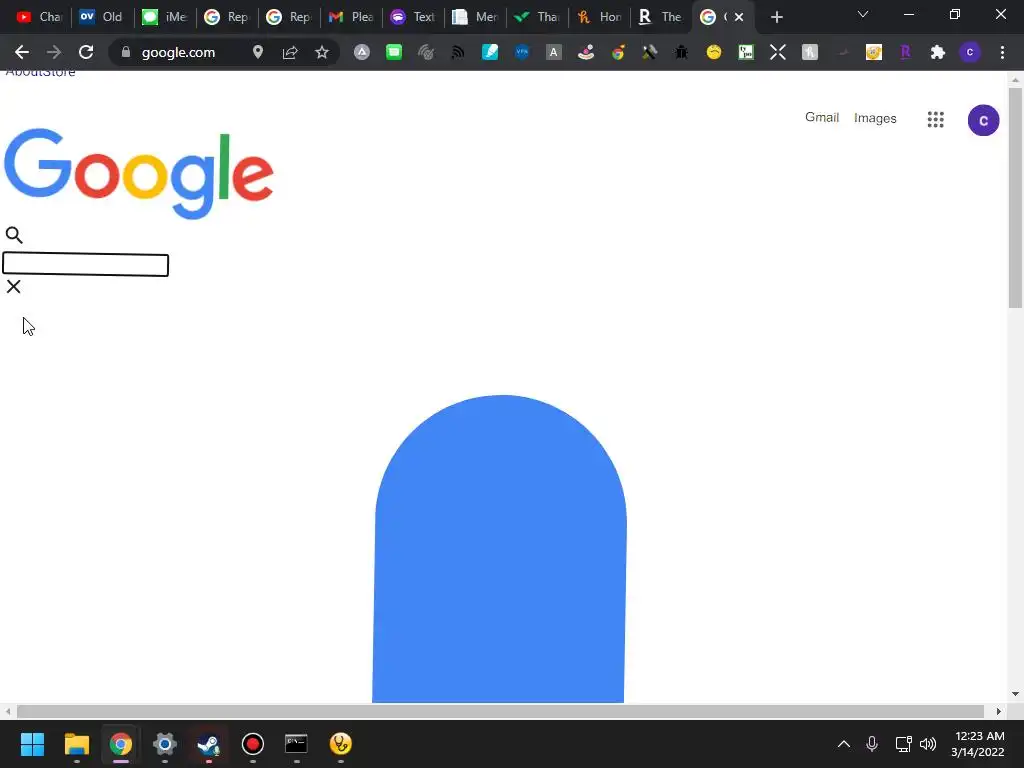Click into the Google search input box
This screenshot has height=768, width=1024.
click(86, 265)
